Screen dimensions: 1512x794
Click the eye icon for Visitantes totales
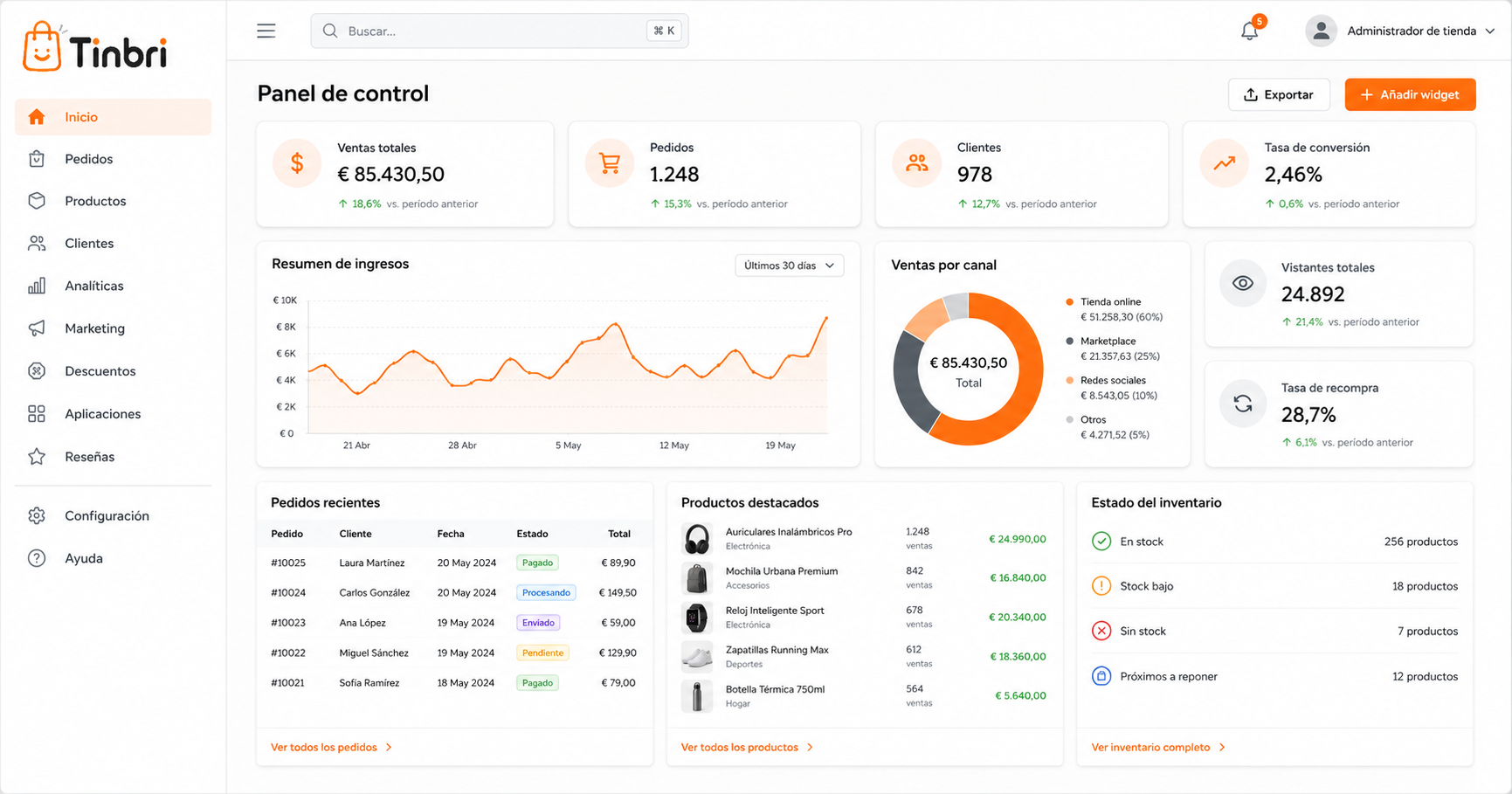(1243, 283)
